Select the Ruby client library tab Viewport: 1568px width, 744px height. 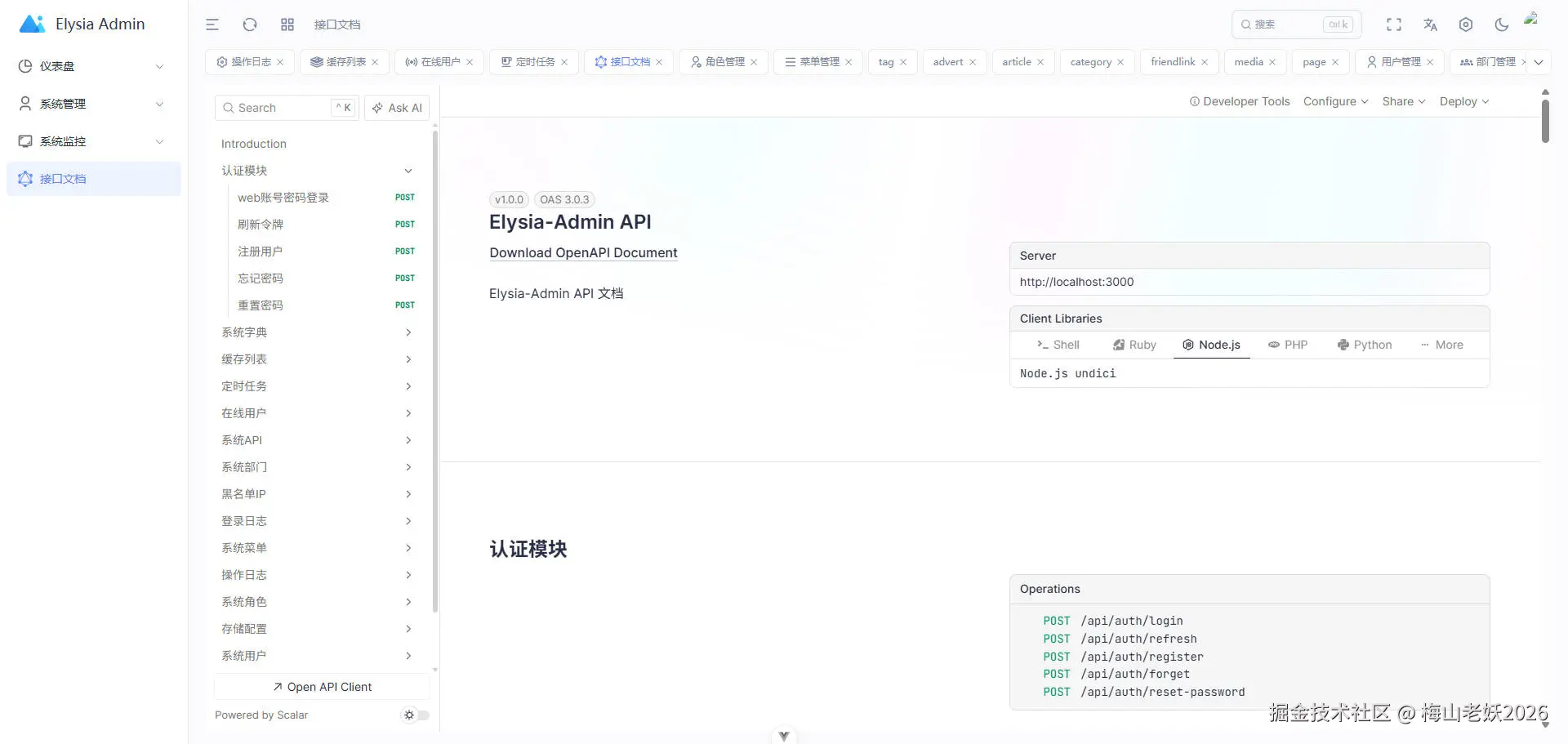(1135, 345)
